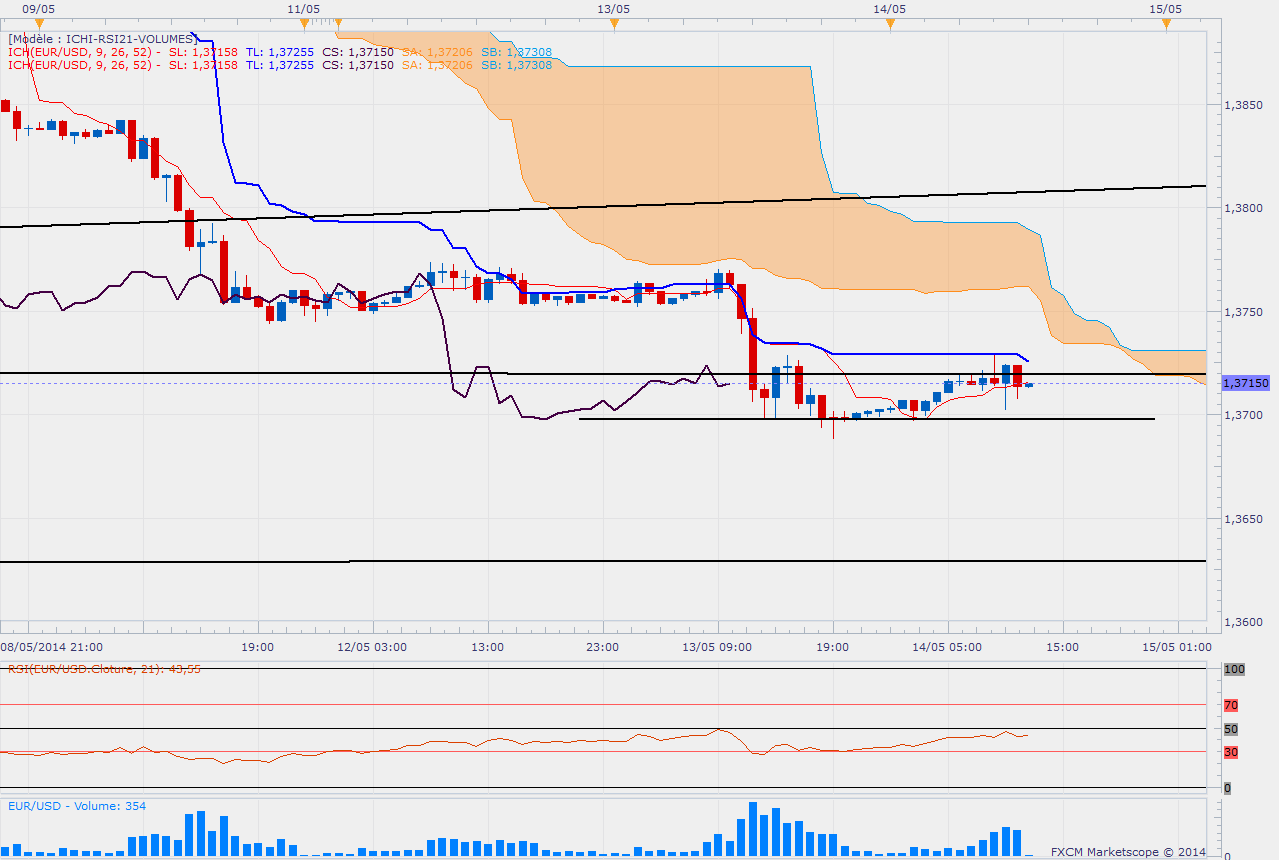
Task: Click the "23:00" time axis label
Action: [x=603, y=647]
